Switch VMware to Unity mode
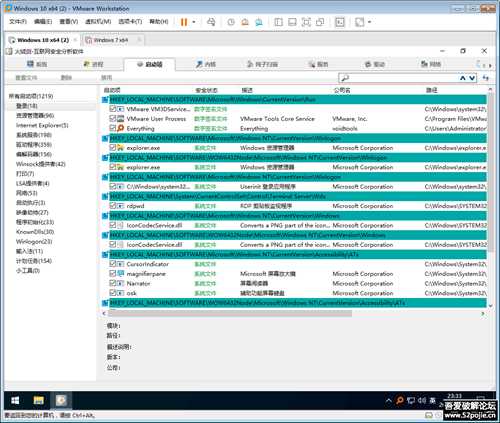This screenshot has height=423, width=500. tap(320, 22)
